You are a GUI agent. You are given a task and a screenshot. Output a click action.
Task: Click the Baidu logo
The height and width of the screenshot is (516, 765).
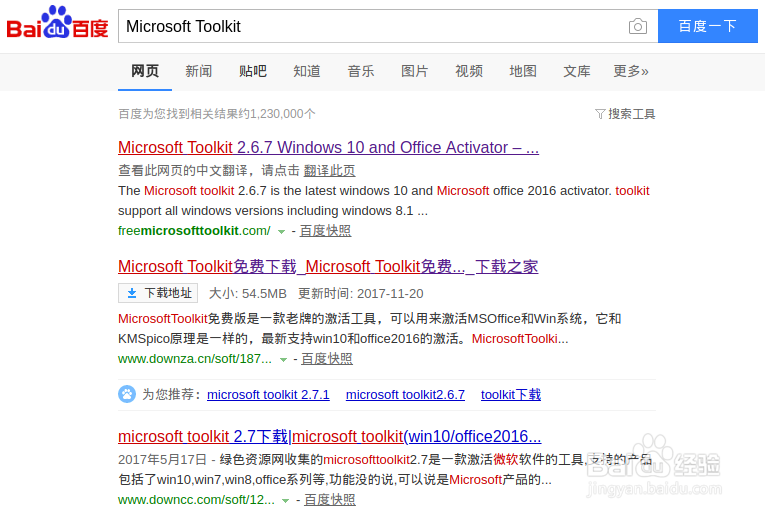tap(57, 22)
